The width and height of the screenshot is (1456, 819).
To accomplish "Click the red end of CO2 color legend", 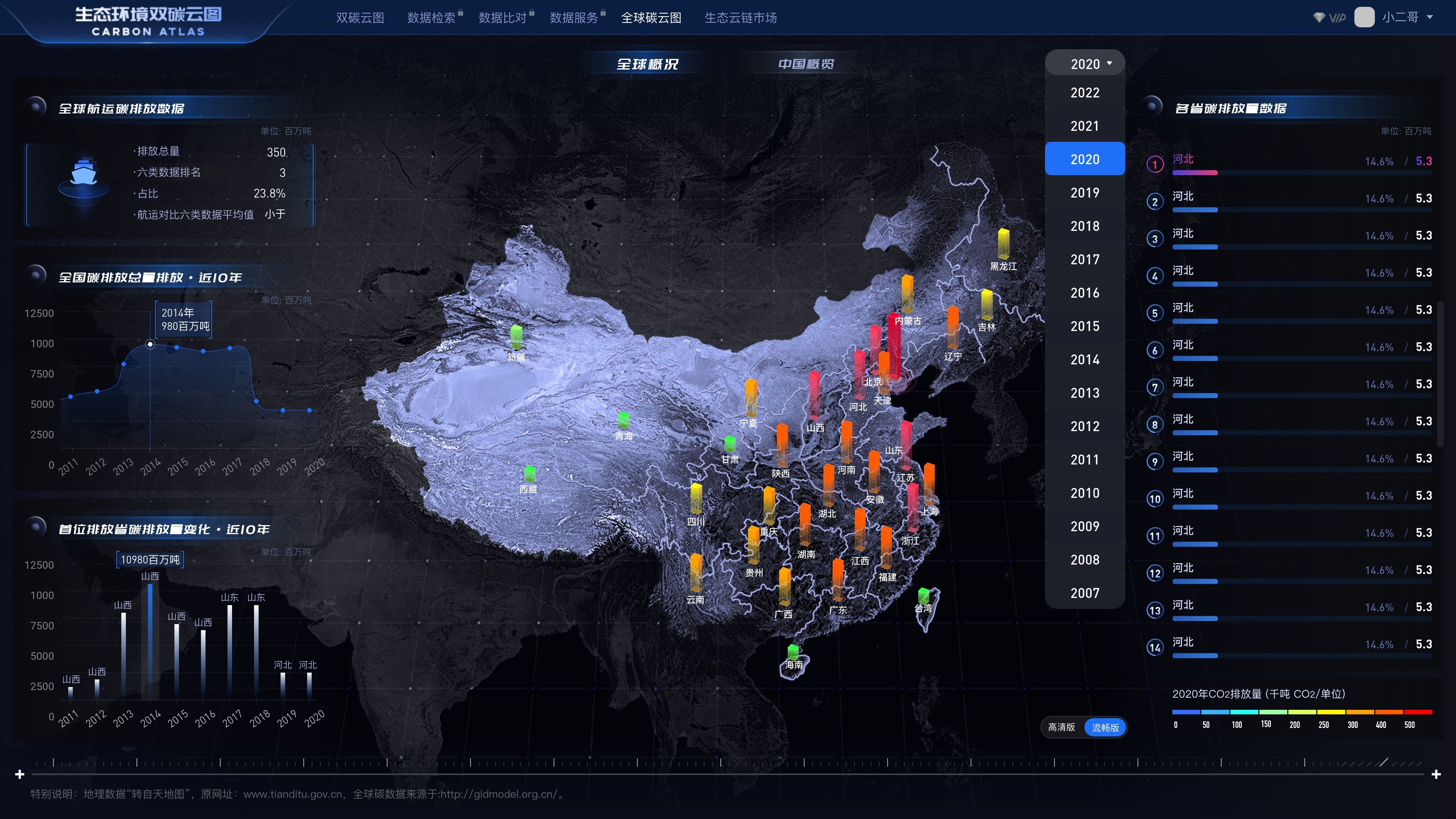I will [x=1418, y=712].
